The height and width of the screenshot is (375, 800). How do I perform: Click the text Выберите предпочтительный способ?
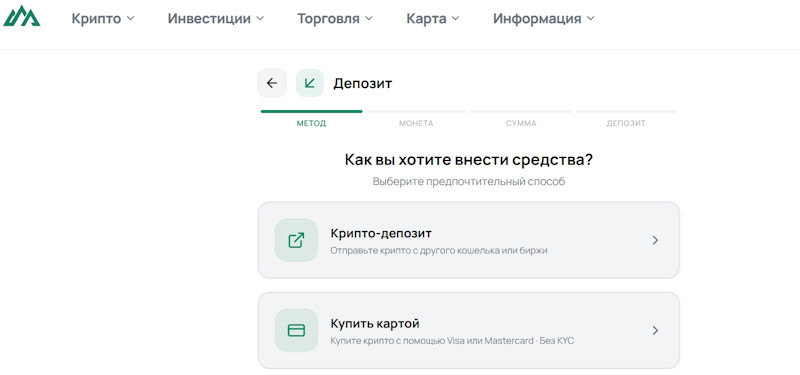click(x=469, y=182)
